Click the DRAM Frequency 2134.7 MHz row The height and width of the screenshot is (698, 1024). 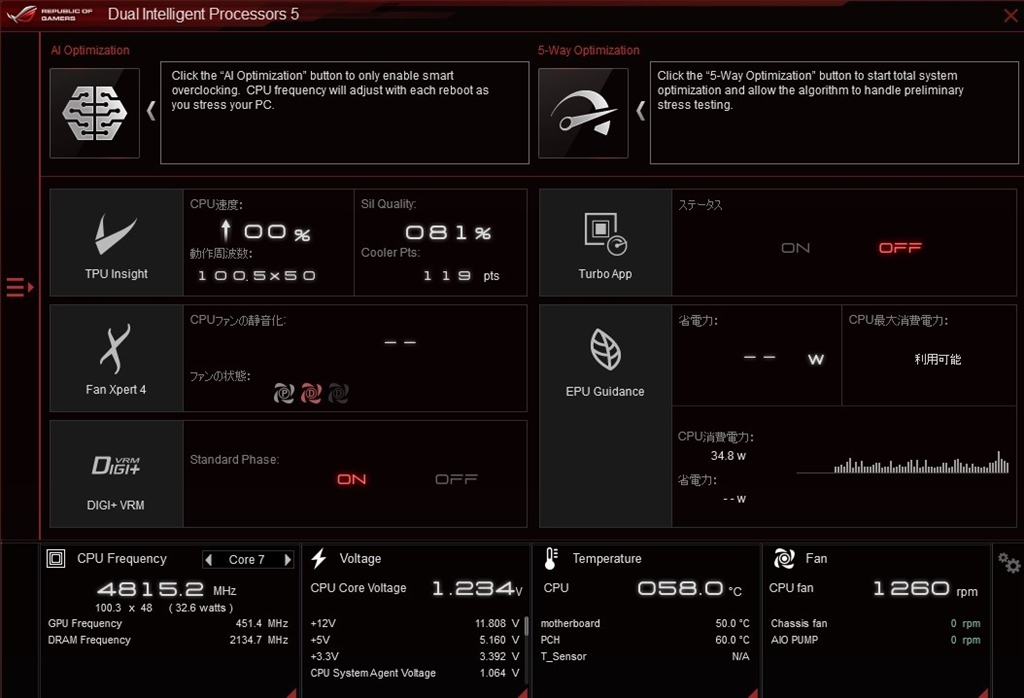(x=168, y=640)
